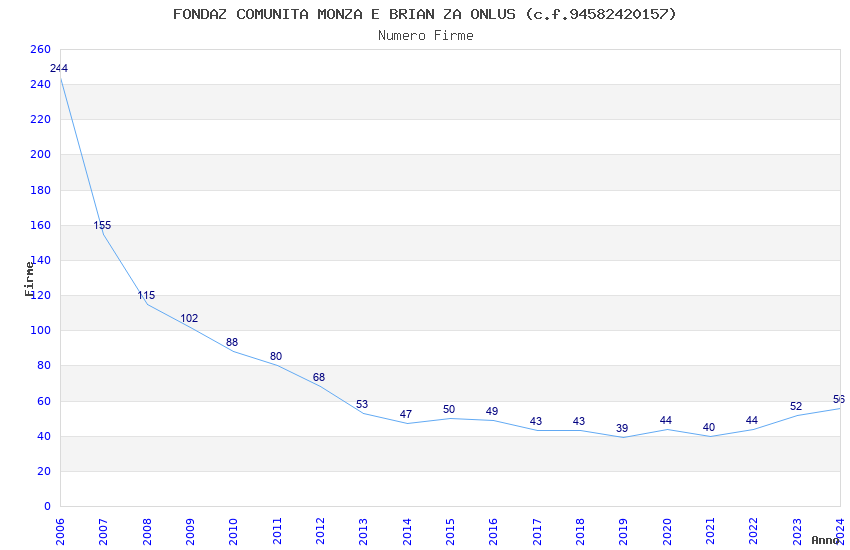Click the y-axis value 0
This screenshot has height=550, width=850.
(x=48, y=506)
